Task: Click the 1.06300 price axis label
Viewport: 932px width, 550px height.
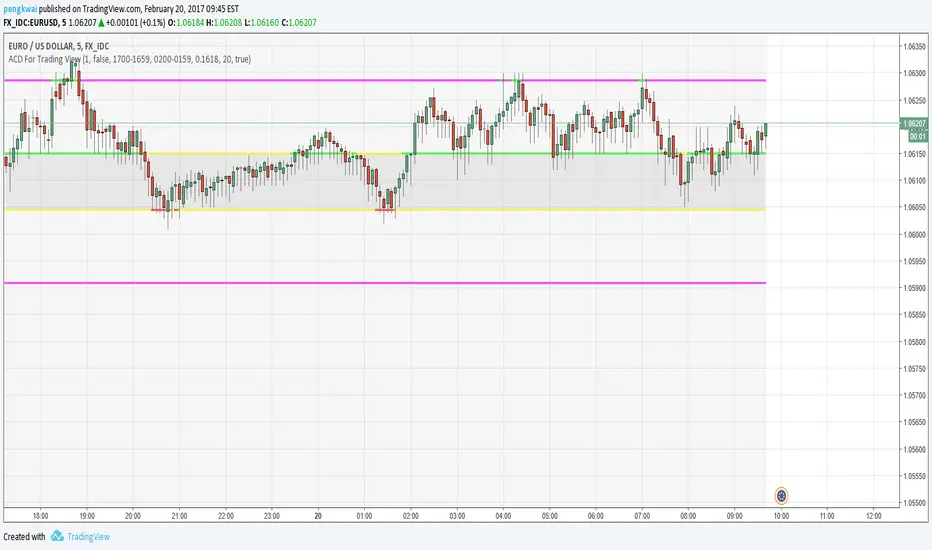Action: 915,73
